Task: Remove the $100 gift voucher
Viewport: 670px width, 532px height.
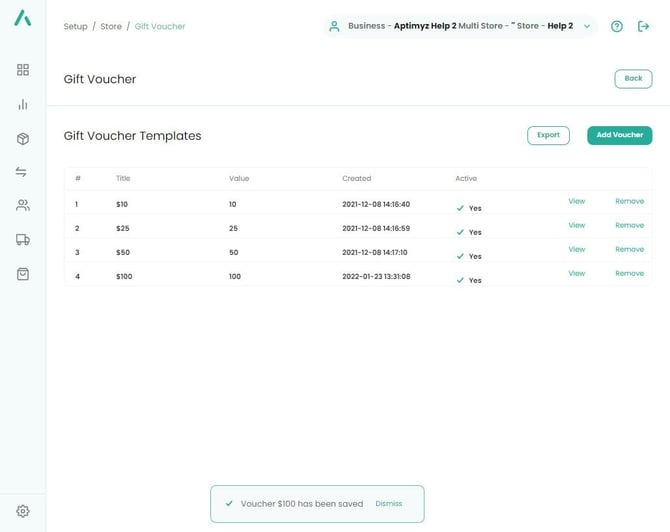Action: tap(629, 273)
